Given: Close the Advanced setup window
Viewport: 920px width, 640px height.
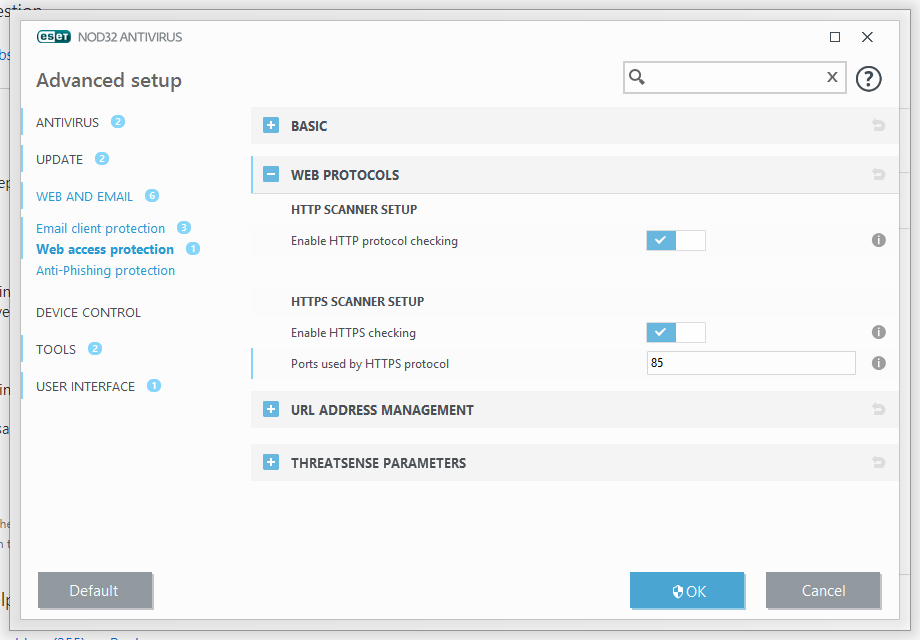Looking at the screenshot, I should click(x=867, y=37).
